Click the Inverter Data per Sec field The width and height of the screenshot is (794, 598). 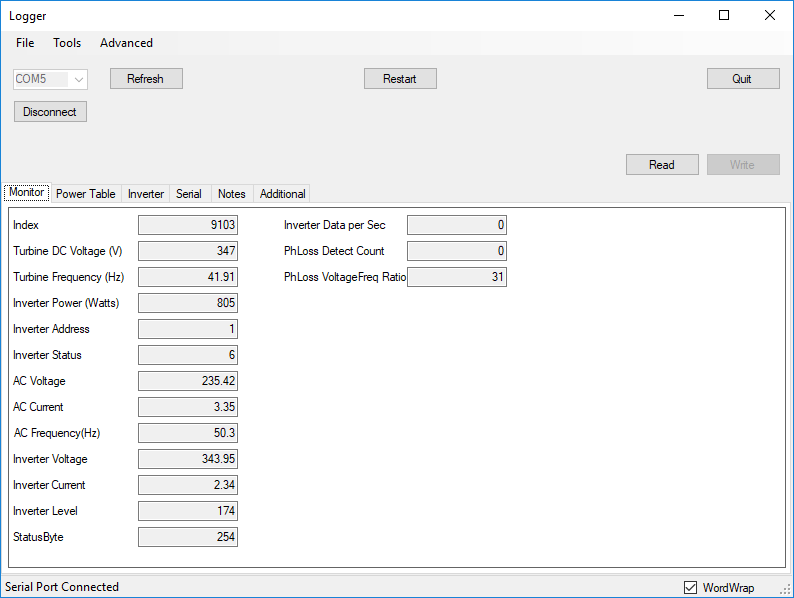click(x=457, y=225)
